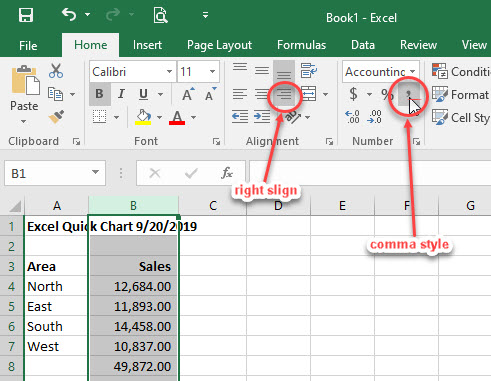491x381 pixels.
Task: Toggle Bold formatting
Action: (99, 94)
